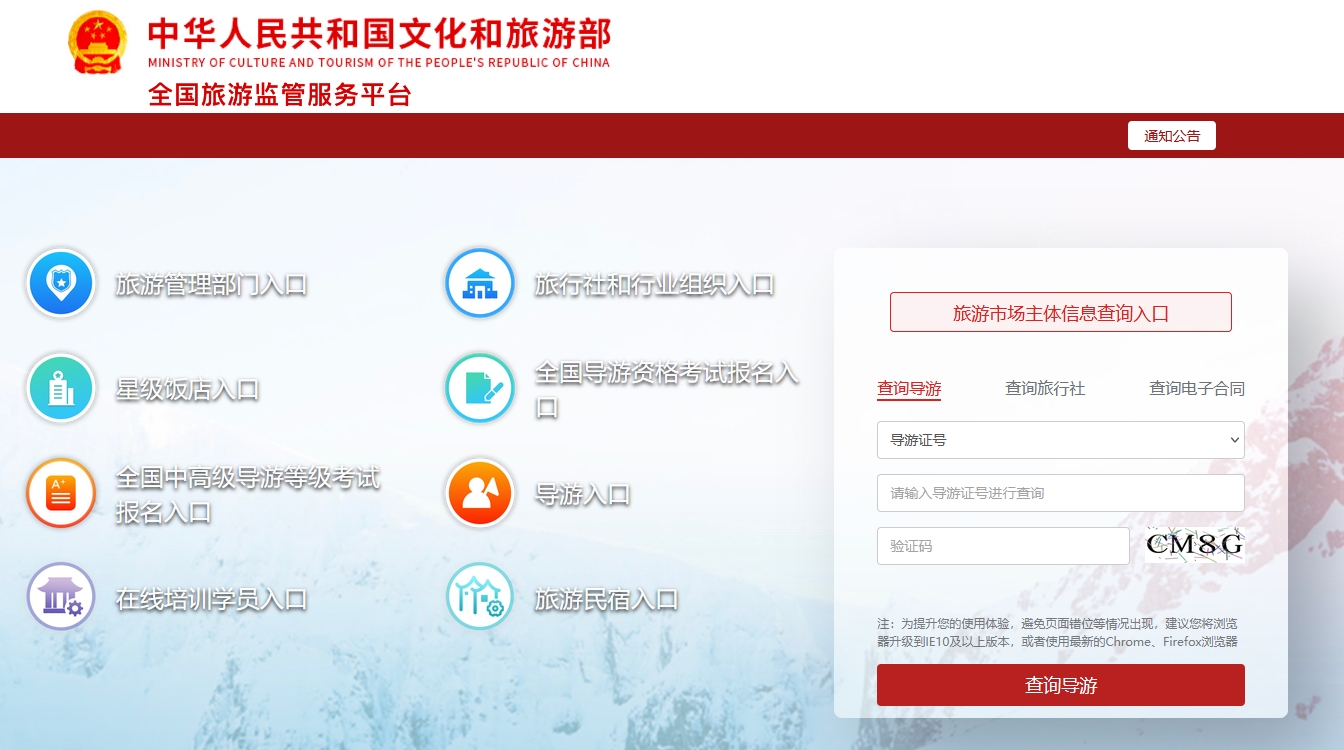Viewport: 1344px width, 750px height.
Task: Click the red 查询导游 submit button
Action: point(1061,685)
